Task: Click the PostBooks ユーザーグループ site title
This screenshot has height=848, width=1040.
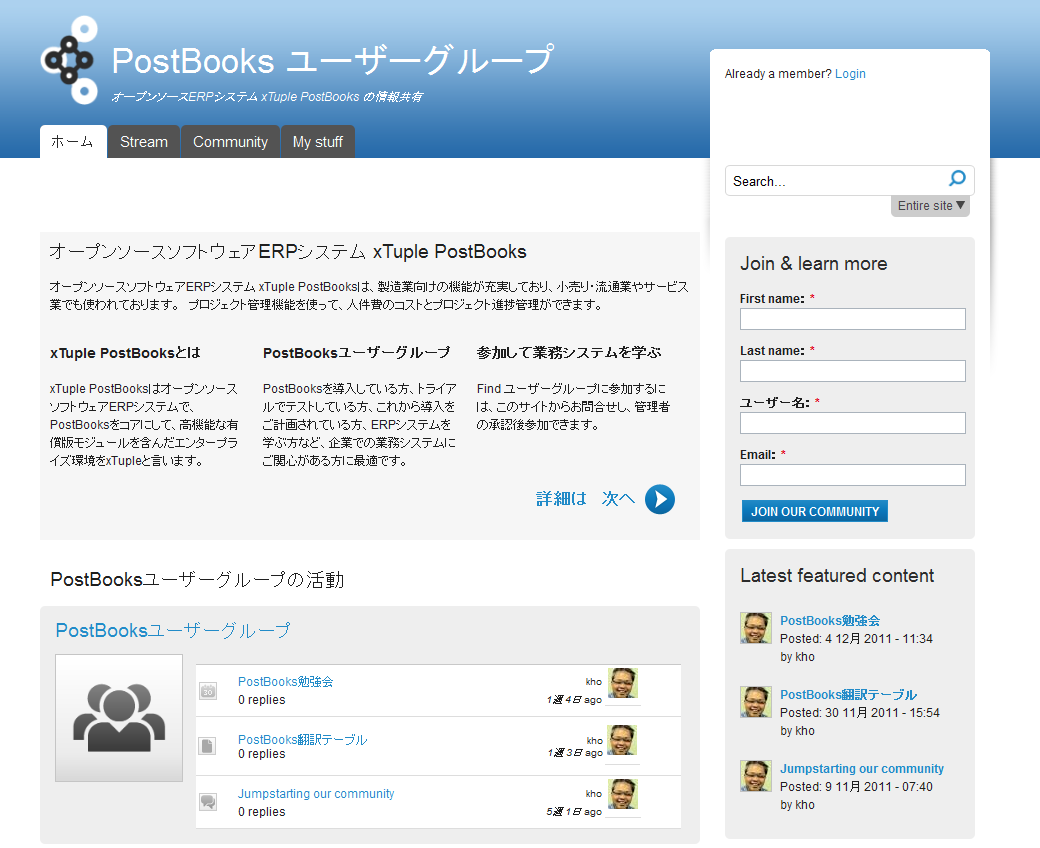Action: coord(332,60)
